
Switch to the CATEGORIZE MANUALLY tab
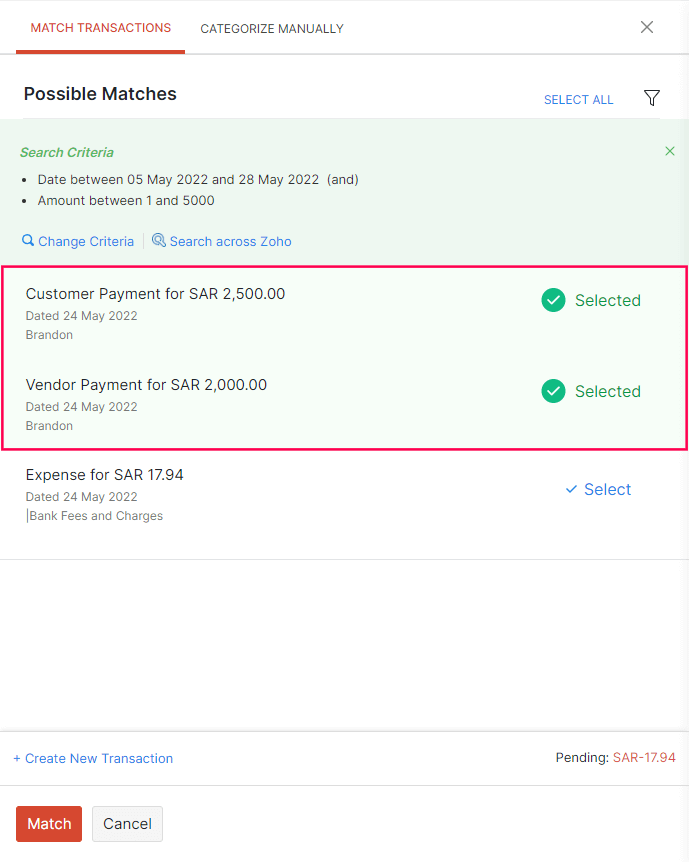click(272, 28)
